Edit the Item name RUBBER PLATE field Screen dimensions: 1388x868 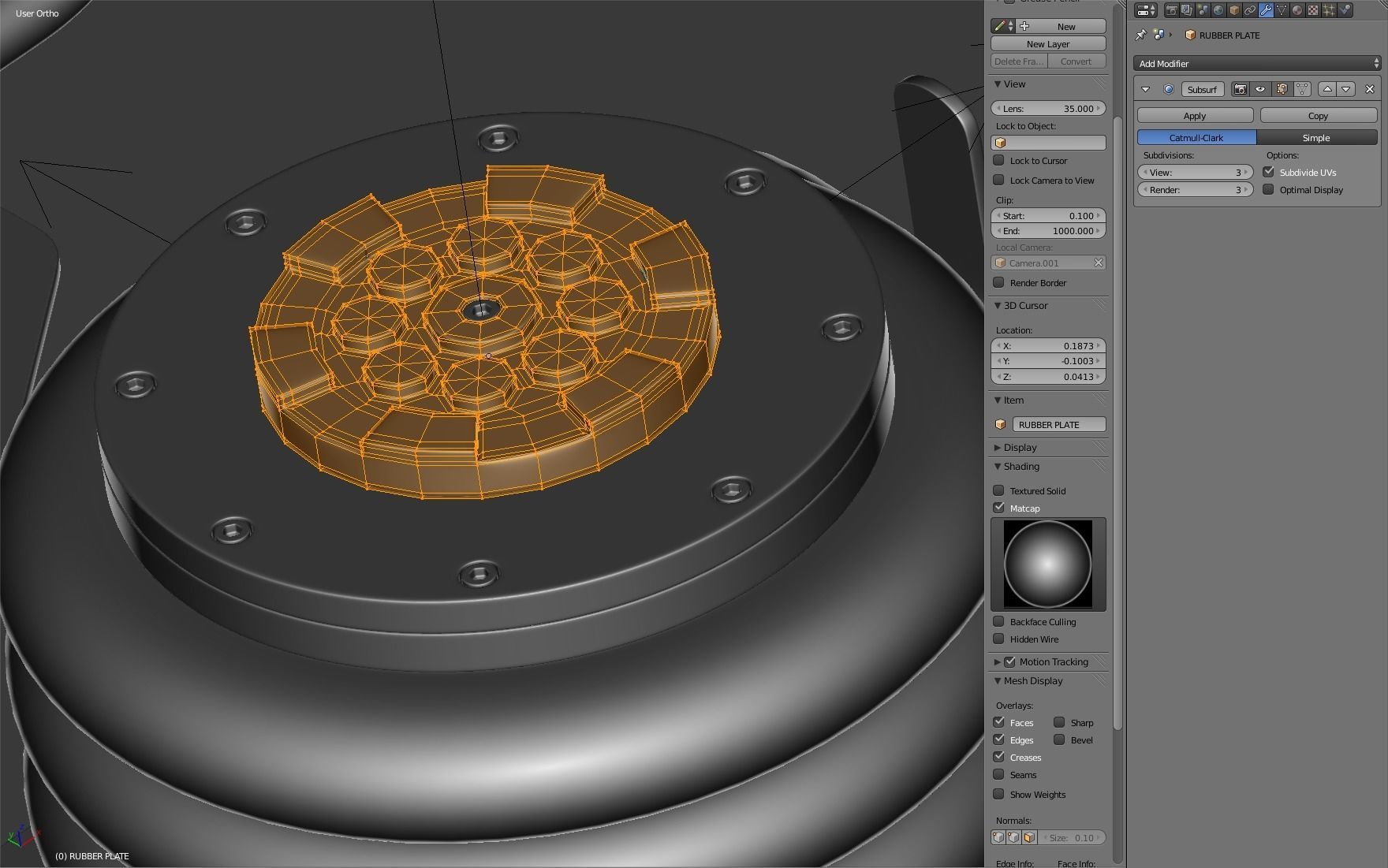(x=1059, y=424)
